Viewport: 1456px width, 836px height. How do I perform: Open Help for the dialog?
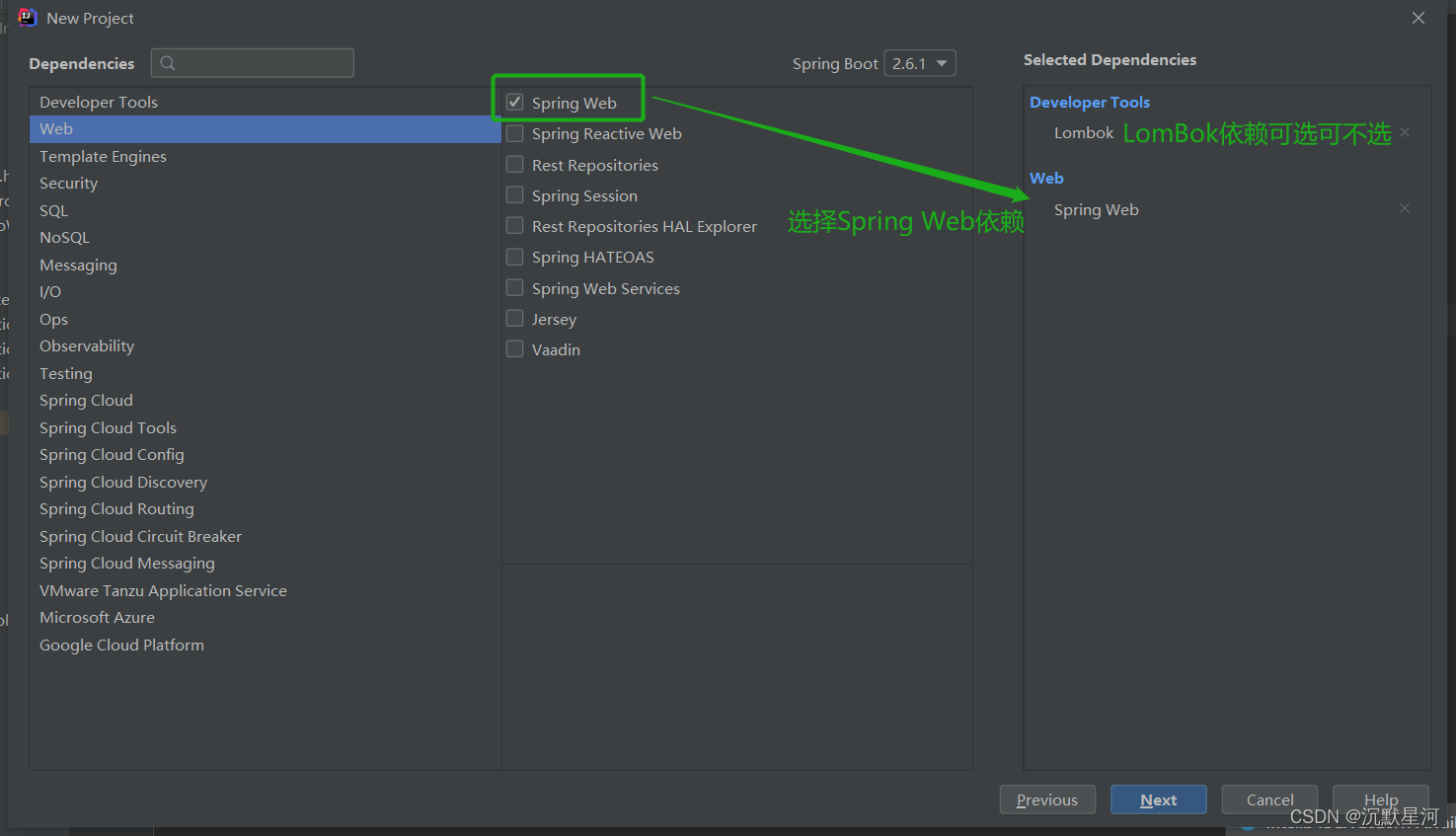(1380, 799)
